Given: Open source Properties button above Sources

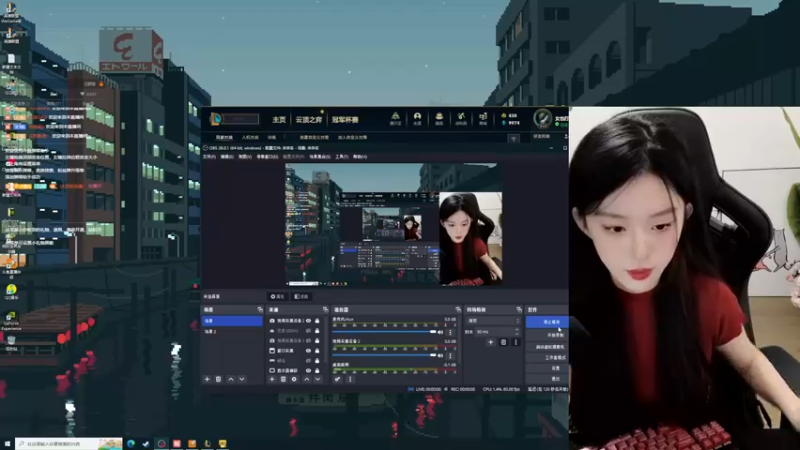Looking at the screenshot, I should tap(277, 296).
